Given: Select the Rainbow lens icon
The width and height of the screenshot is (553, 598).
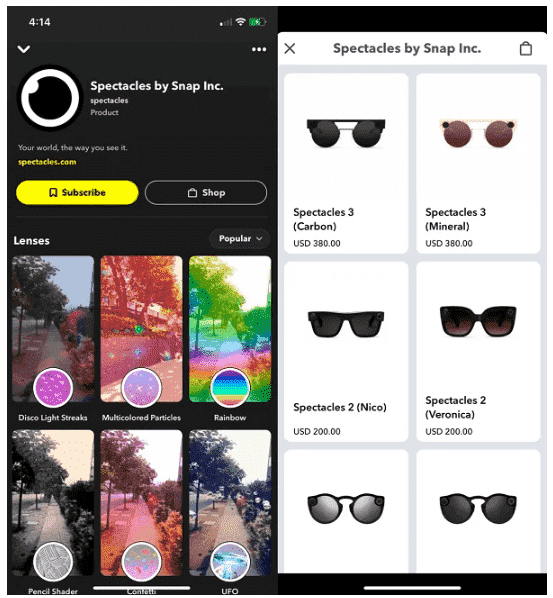Looking at the screenshot, I should 230,388.
